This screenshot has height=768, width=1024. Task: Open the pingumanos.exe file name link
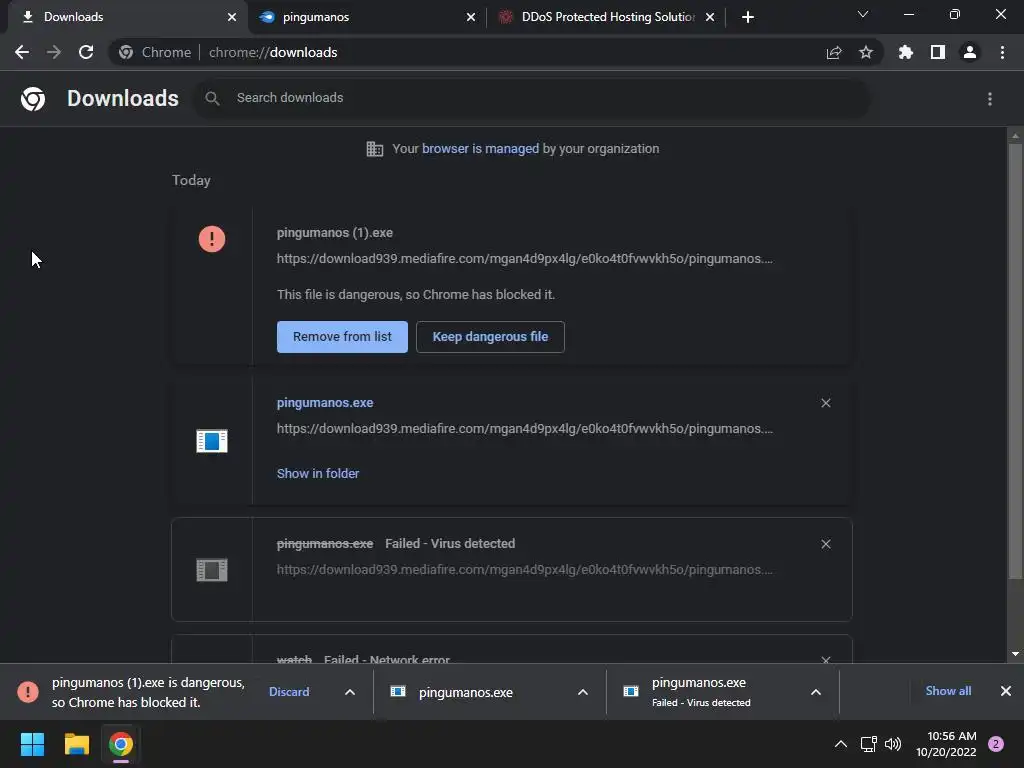(x=325, y=403)
